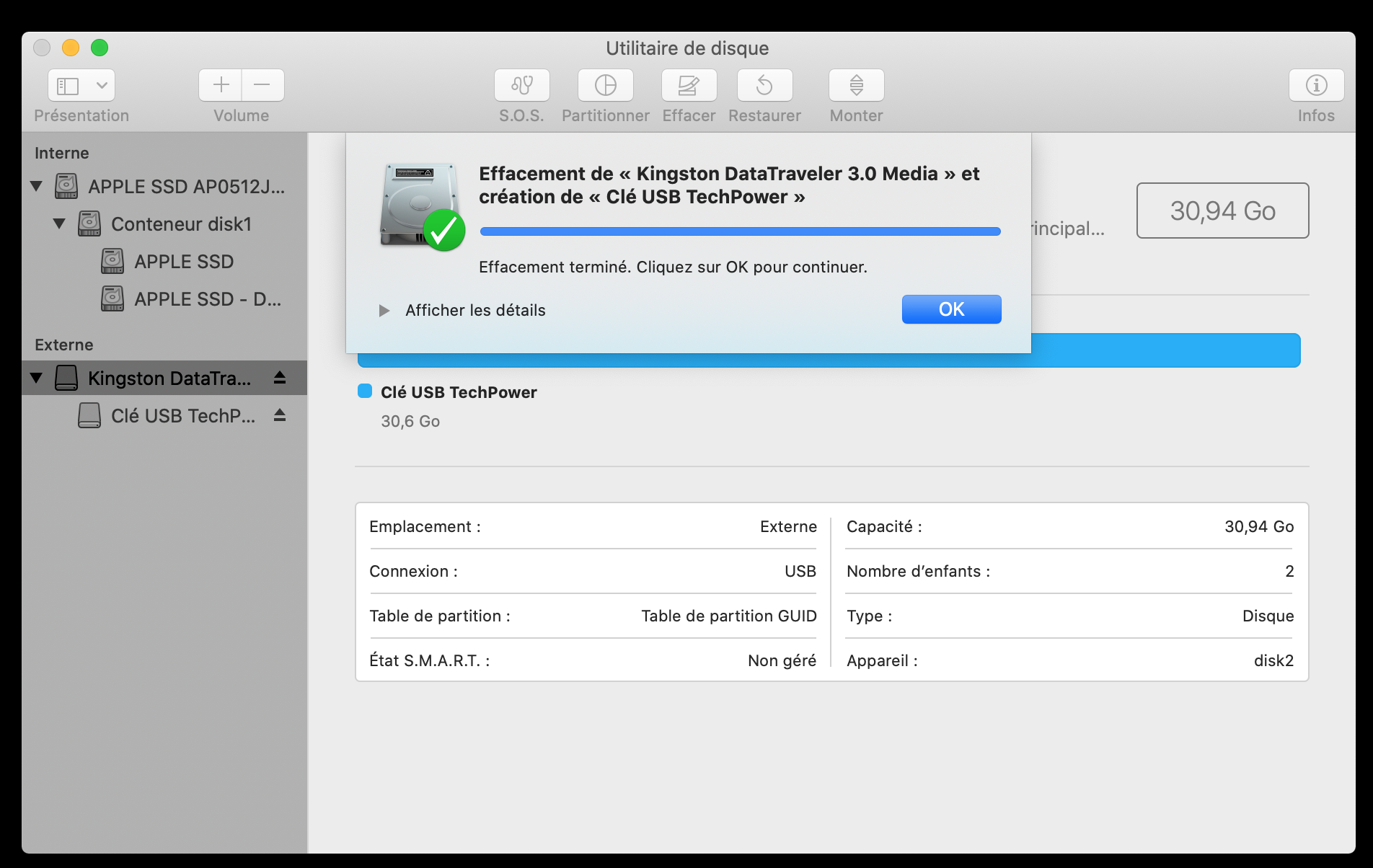Click the Monter mount icon
The image size is (1373, 868).
coord(856,85)
